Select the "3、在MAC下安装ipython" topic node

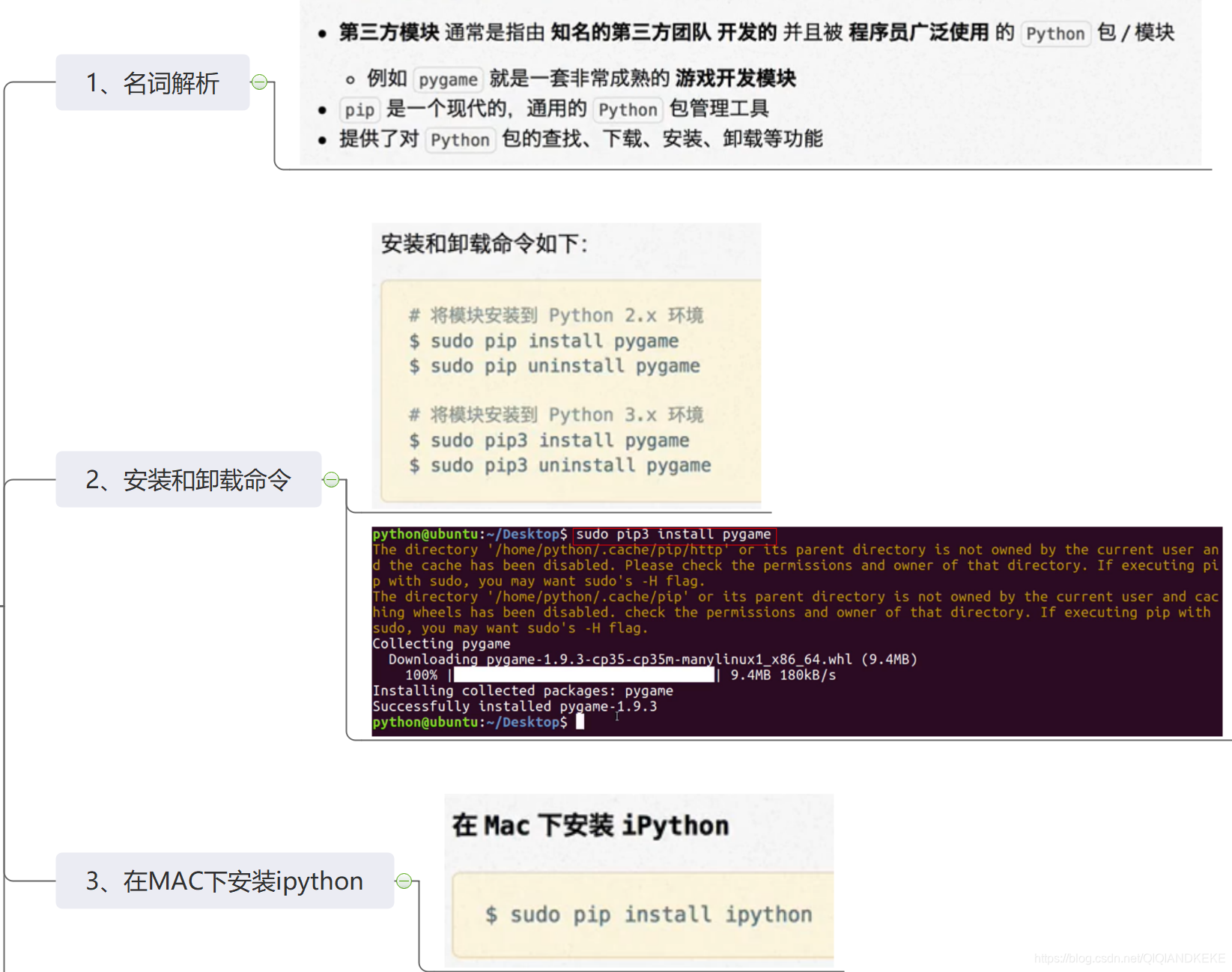pos(223,881)
